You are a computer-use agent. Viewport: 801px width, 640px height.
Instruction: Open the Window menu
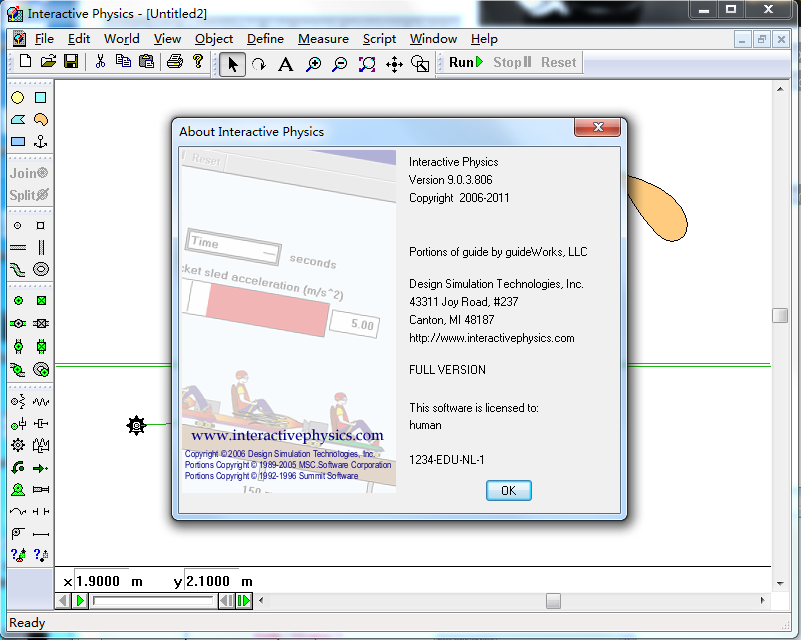point(433,39)
